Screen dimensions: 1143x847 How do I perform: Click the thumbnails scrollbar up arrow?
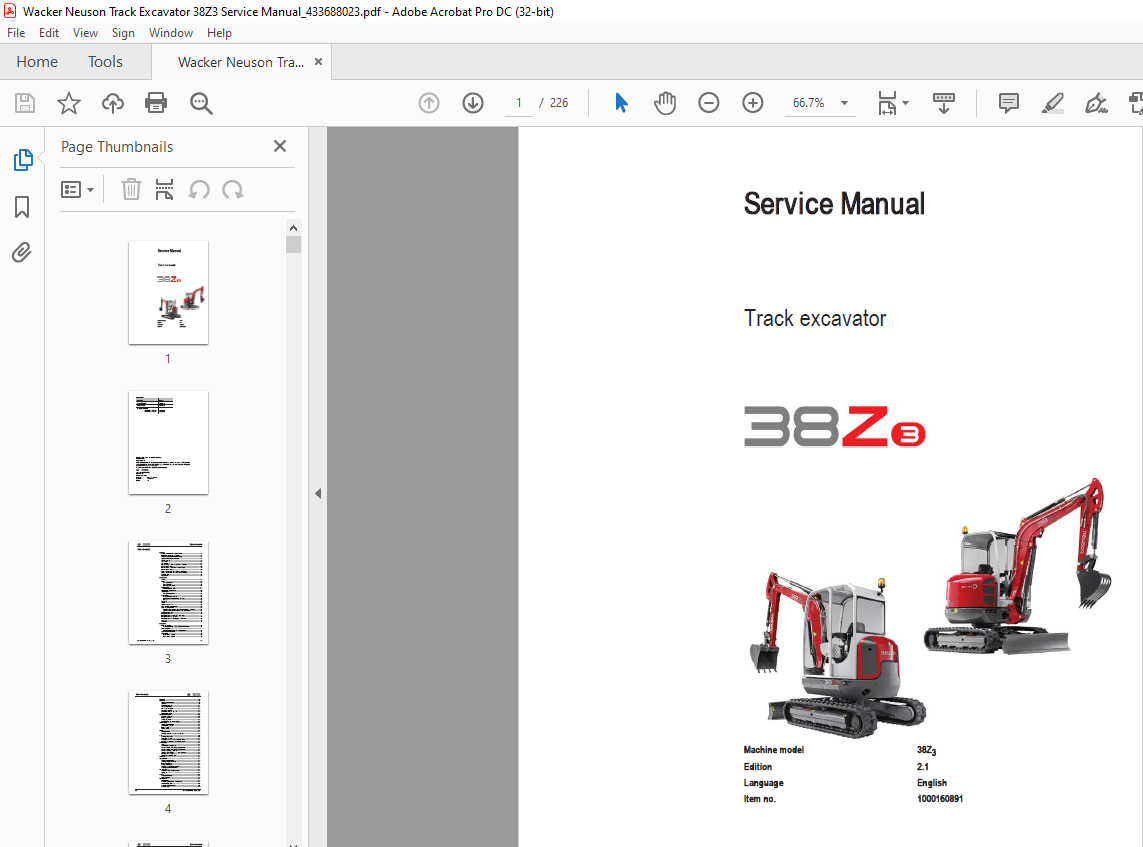[293, 228]
